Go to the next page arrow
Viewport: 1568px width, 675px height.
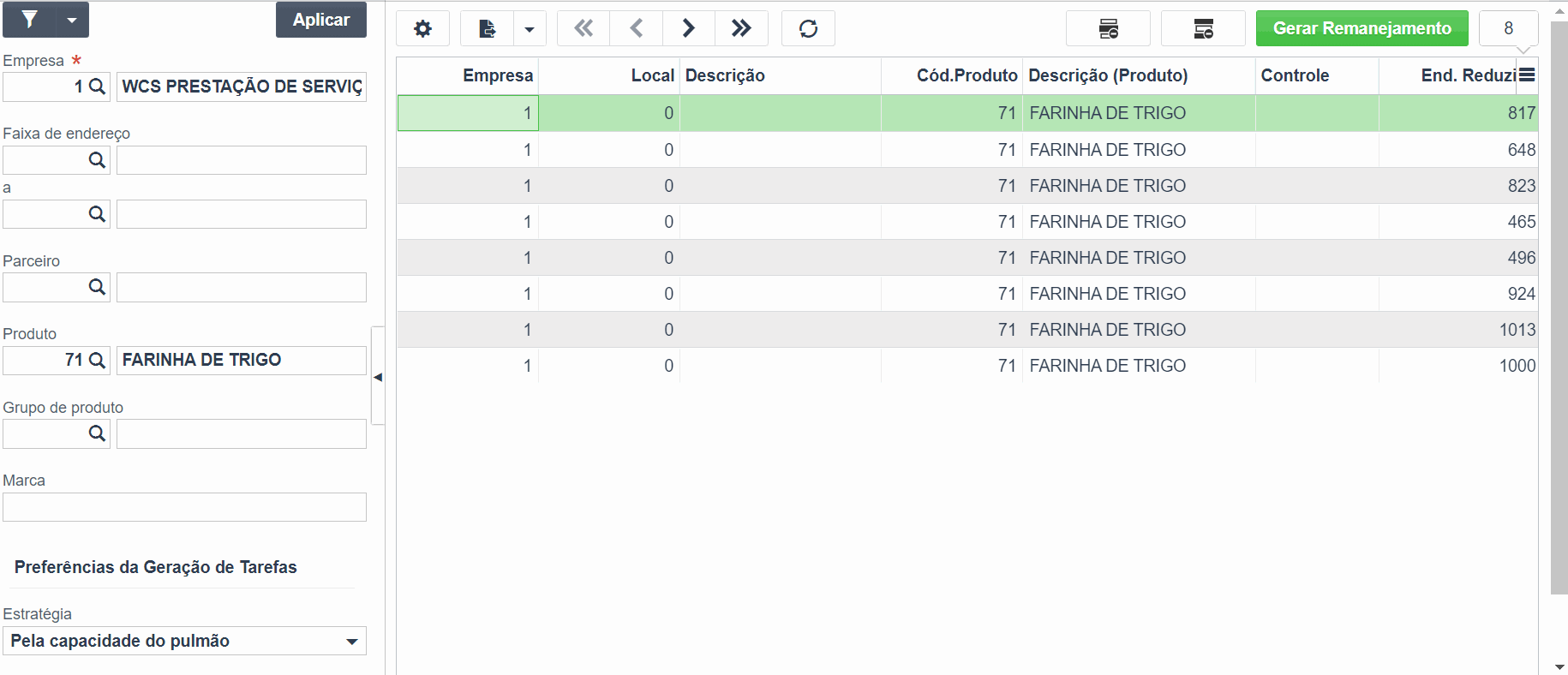(689, 28)
